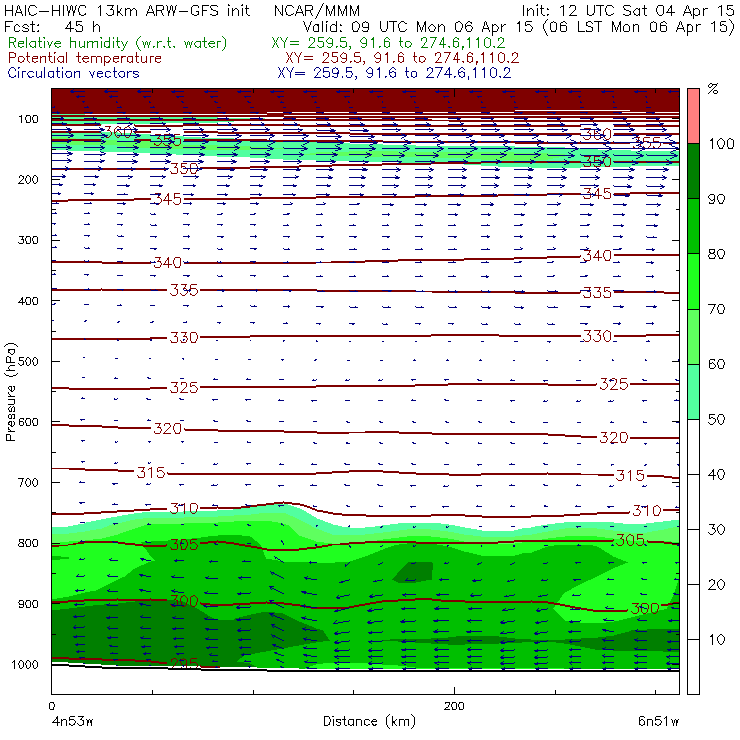This screenshot has width=740, height=740.
Task: Click the colorbar "10" label
Action: coord(716,639)
